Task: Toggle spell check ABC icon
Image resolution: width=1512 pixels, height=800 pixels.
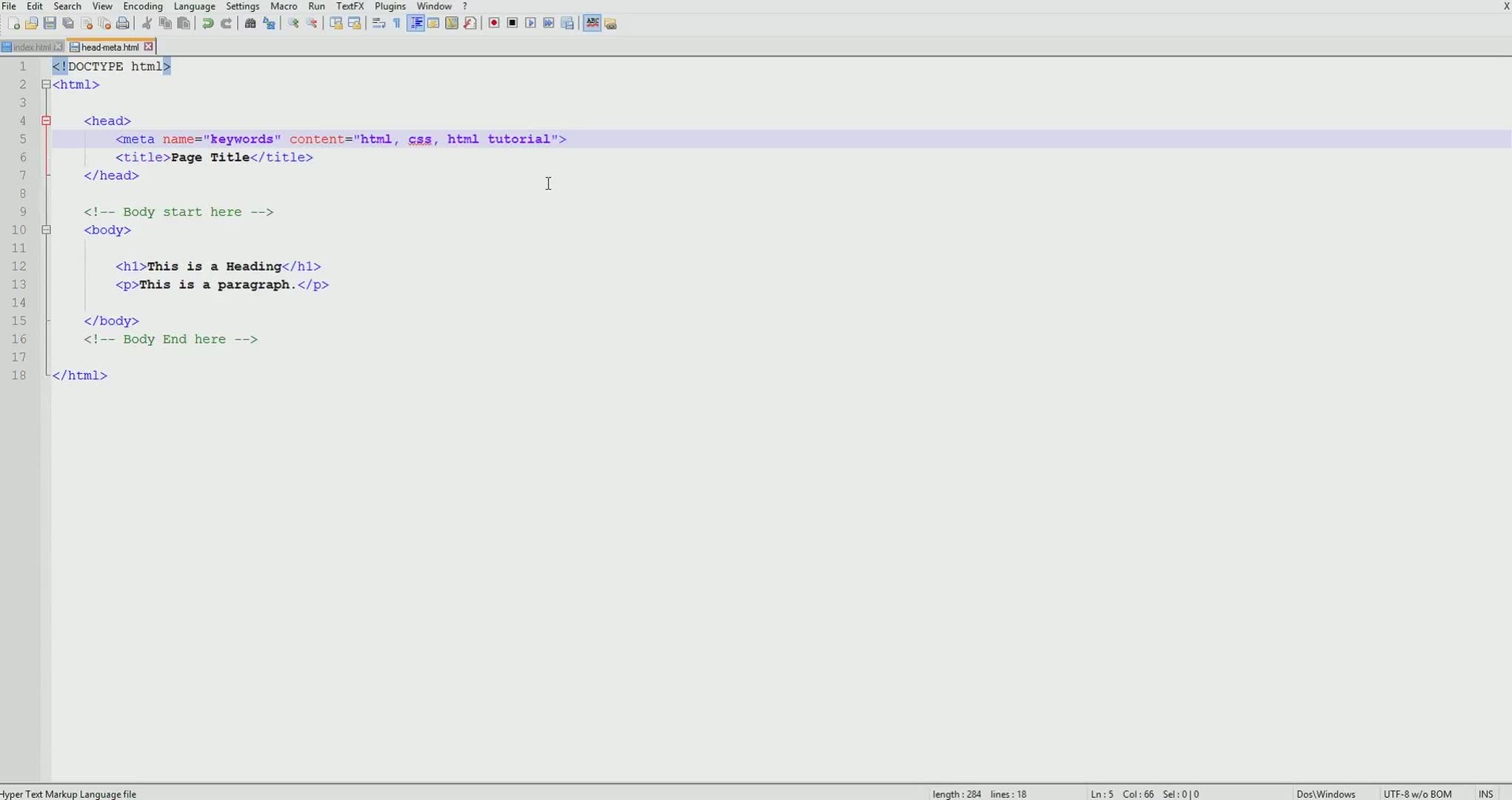Action: click(592, 24)
